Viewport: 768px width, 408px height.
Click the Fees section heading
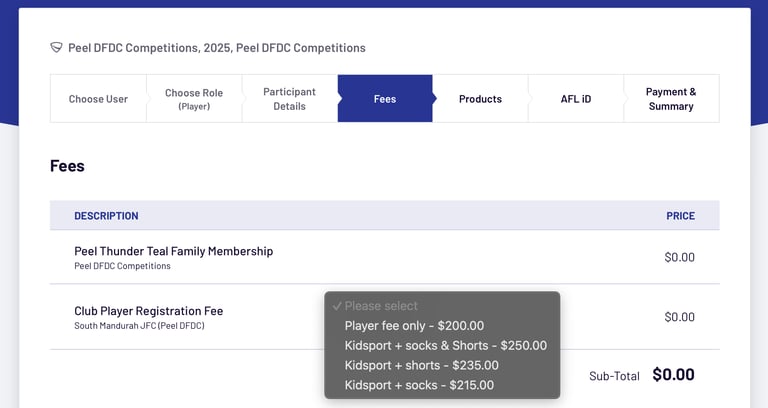point(67,166)
